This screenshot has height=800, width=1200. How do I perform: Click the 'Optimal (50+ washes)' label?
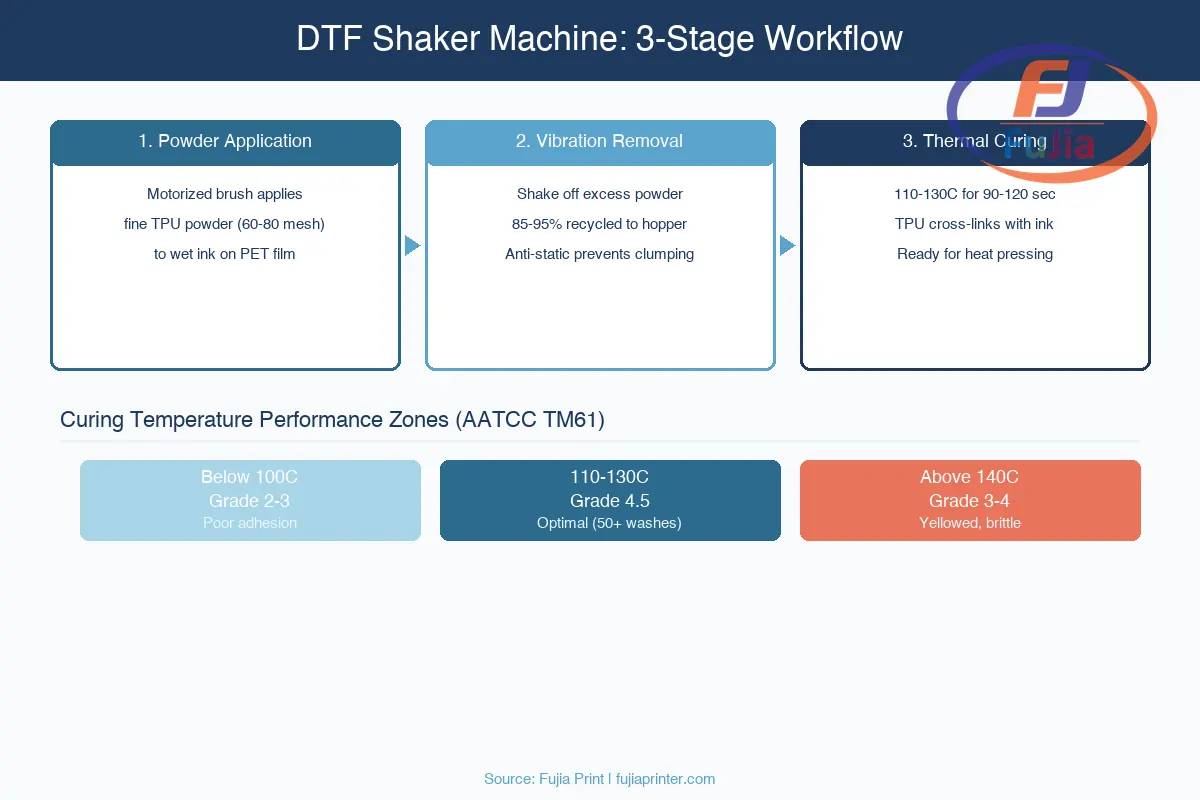click(610, 523)
